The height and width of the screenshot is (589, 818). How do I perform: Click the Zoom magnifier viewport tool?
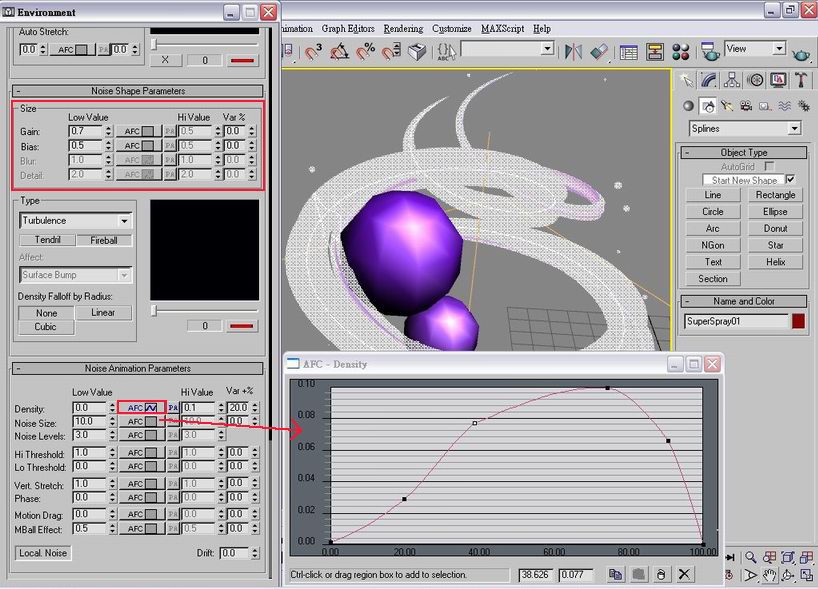(x=750, y=557)
